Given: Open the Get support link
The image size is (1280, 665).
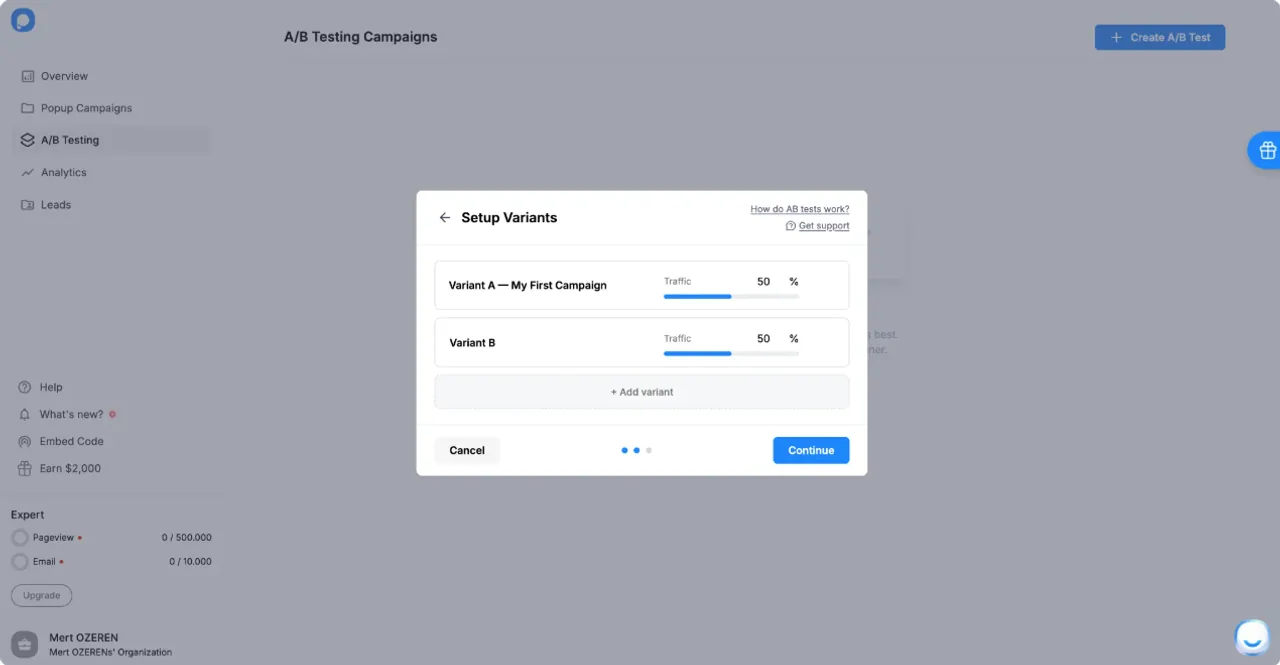Looking at the screenshot, I should [x=824, y=226].
